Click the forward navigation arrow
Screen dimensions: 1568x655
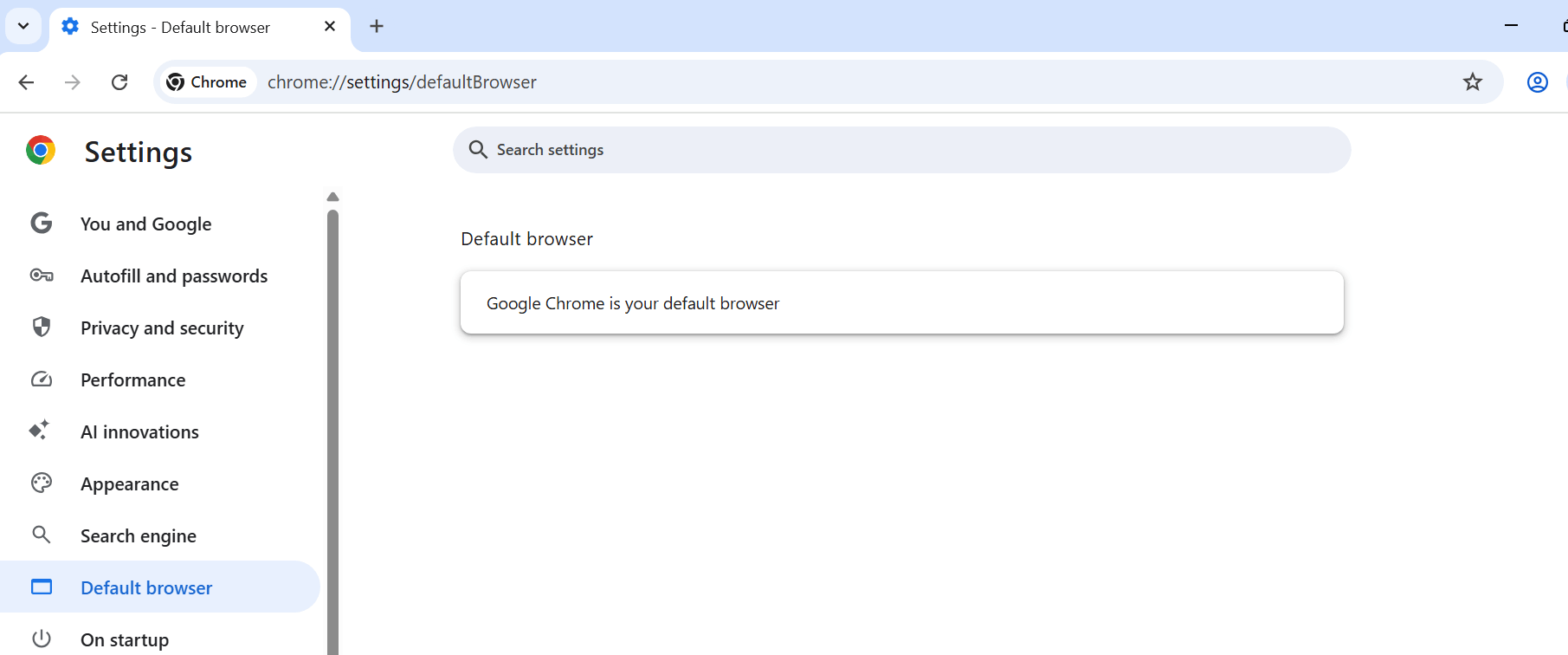tap(73, 82)
